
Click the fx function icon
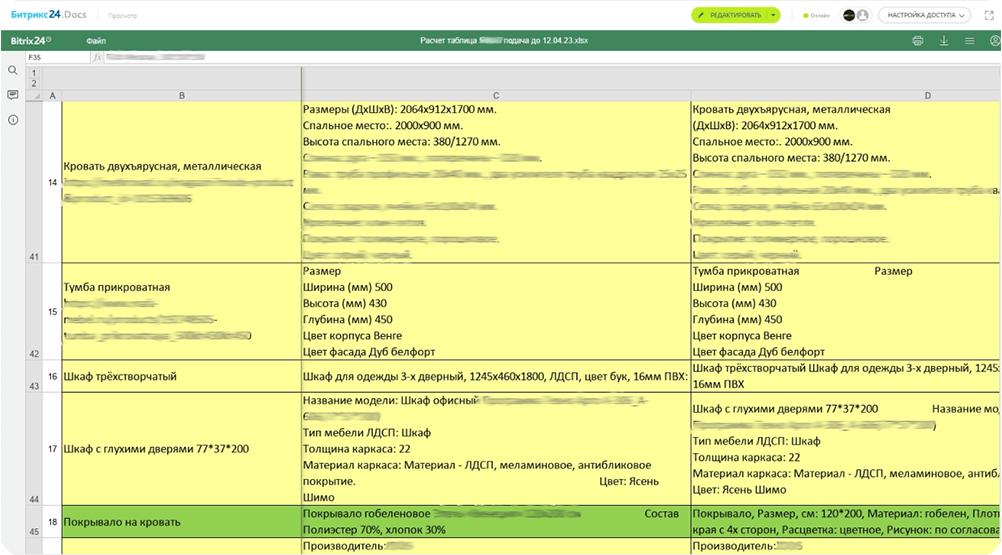[x=97, y=57]
